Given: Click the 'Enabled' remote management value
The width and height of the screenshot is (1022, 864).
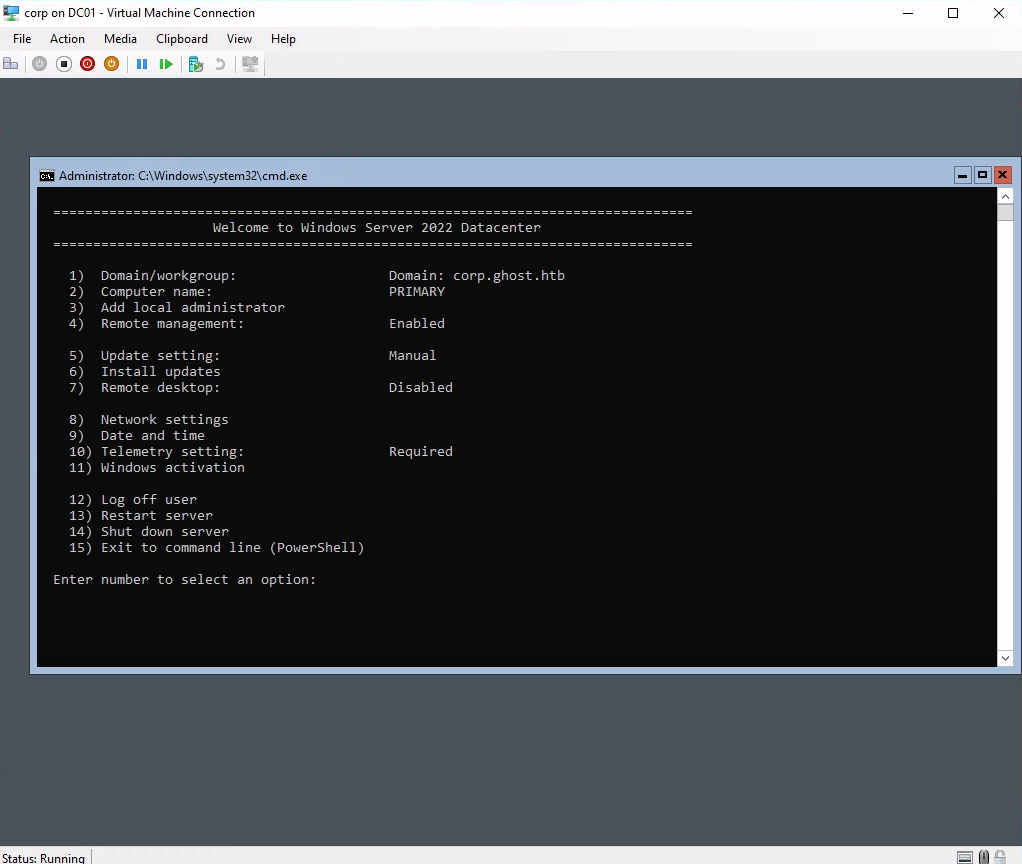Looking at the screenshot, I should pyautogui.click(x=416, y=323).
